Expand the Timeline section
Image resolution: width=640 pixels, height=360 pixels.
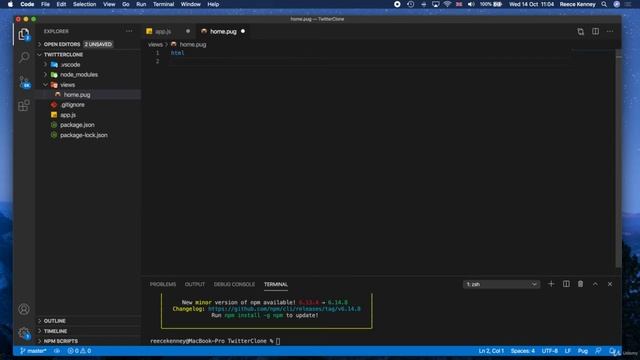(88, 331)
